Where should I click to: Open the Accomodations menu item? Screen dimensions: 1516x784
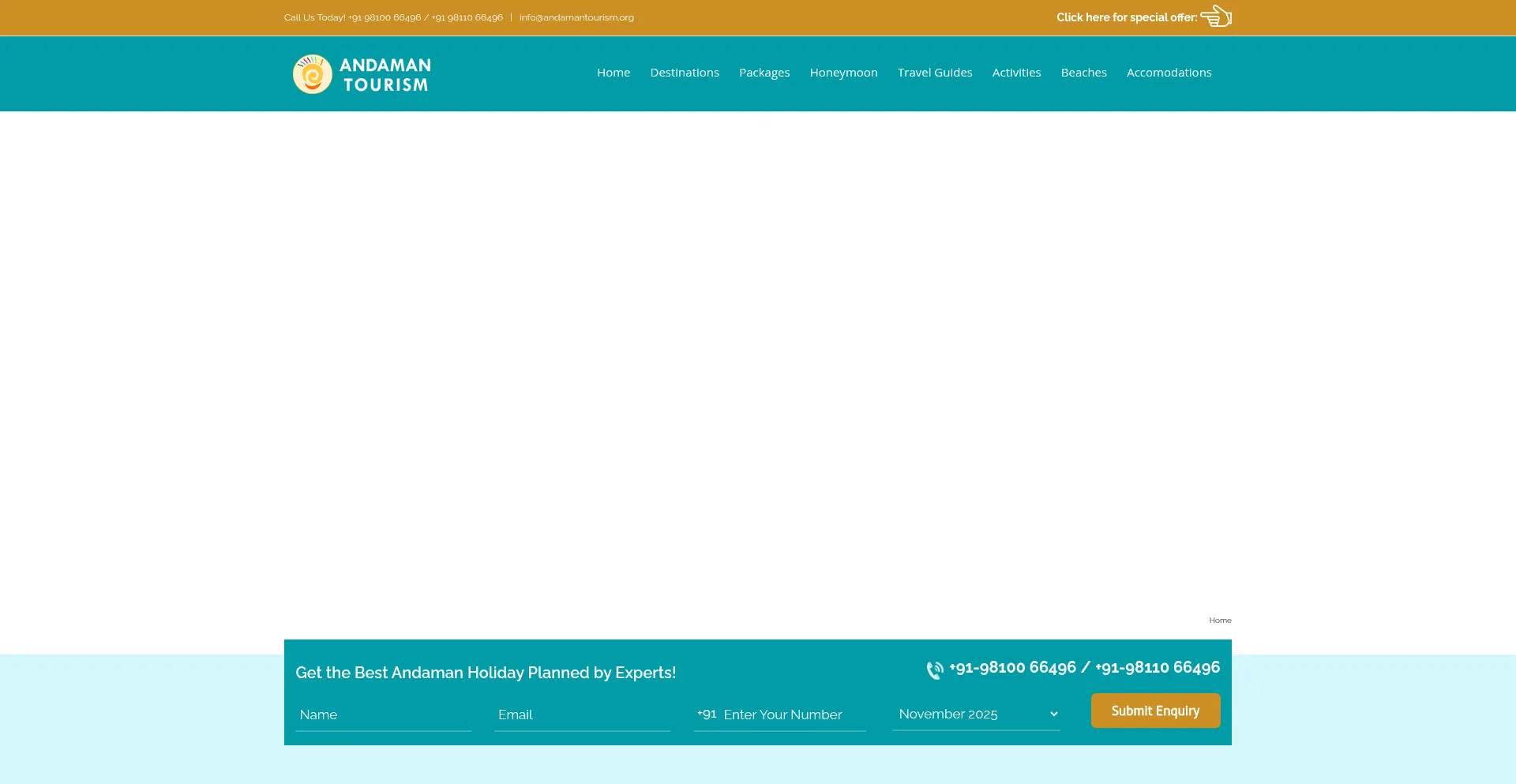pos(1169,73)
